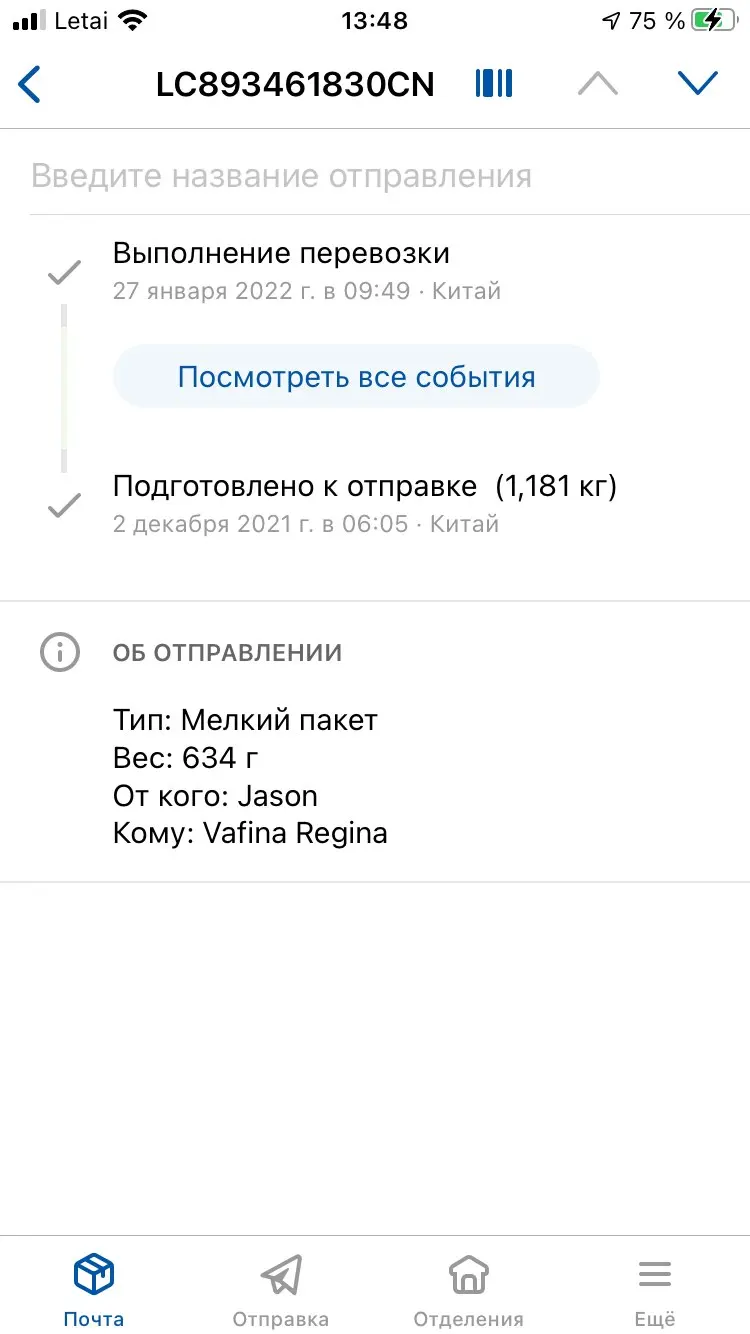Open the Отделения tab

point(468,1290)
